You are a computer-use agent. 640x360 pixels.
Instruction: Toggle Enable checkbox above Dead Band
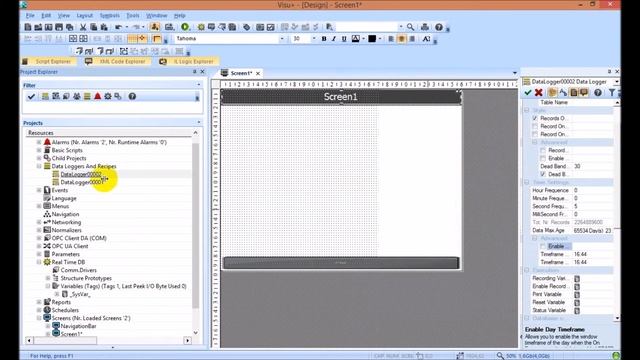click(x=543, y=158)
